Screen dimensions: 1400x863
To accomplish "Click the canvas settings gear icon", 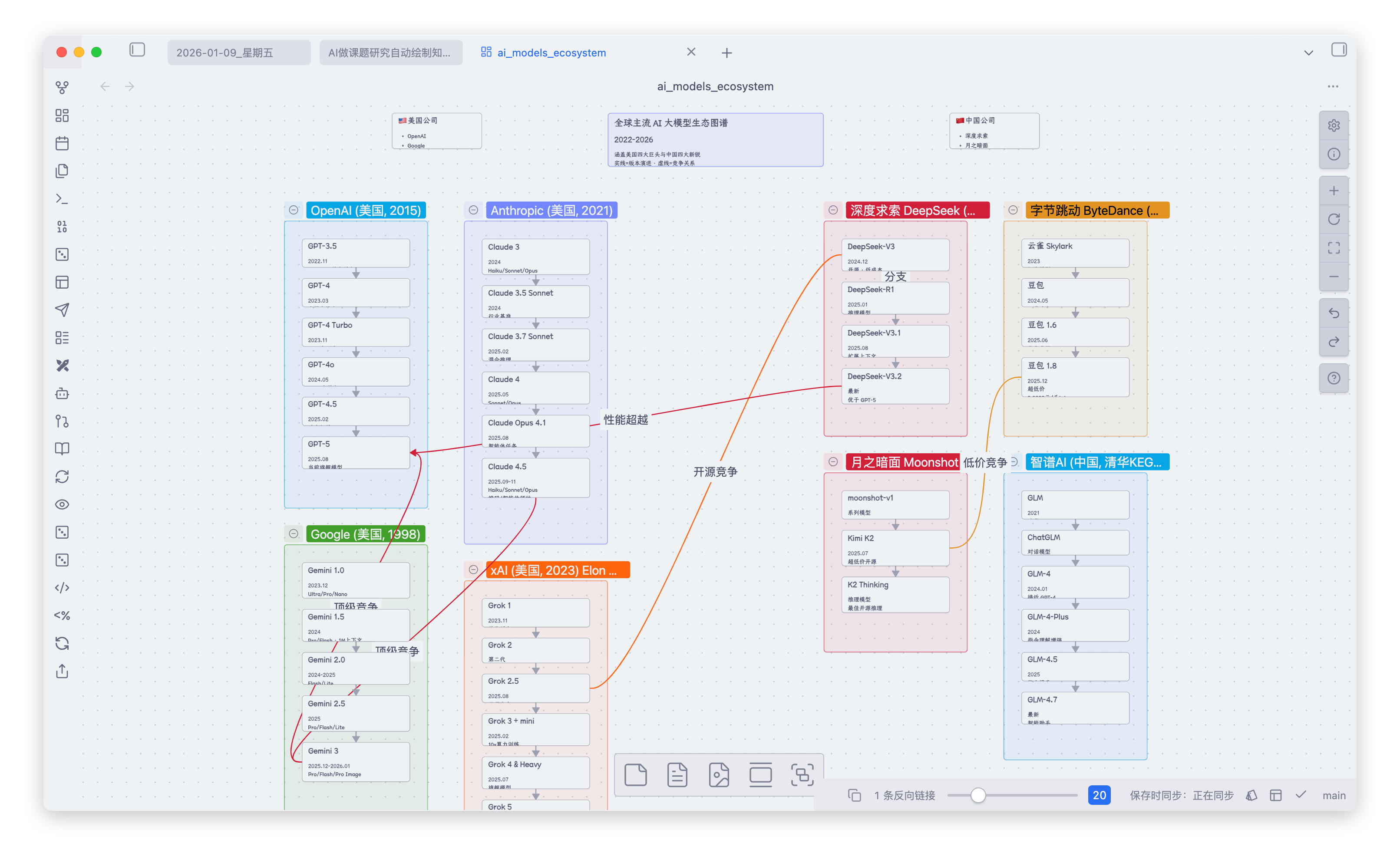I will [x=1333, y=125].
